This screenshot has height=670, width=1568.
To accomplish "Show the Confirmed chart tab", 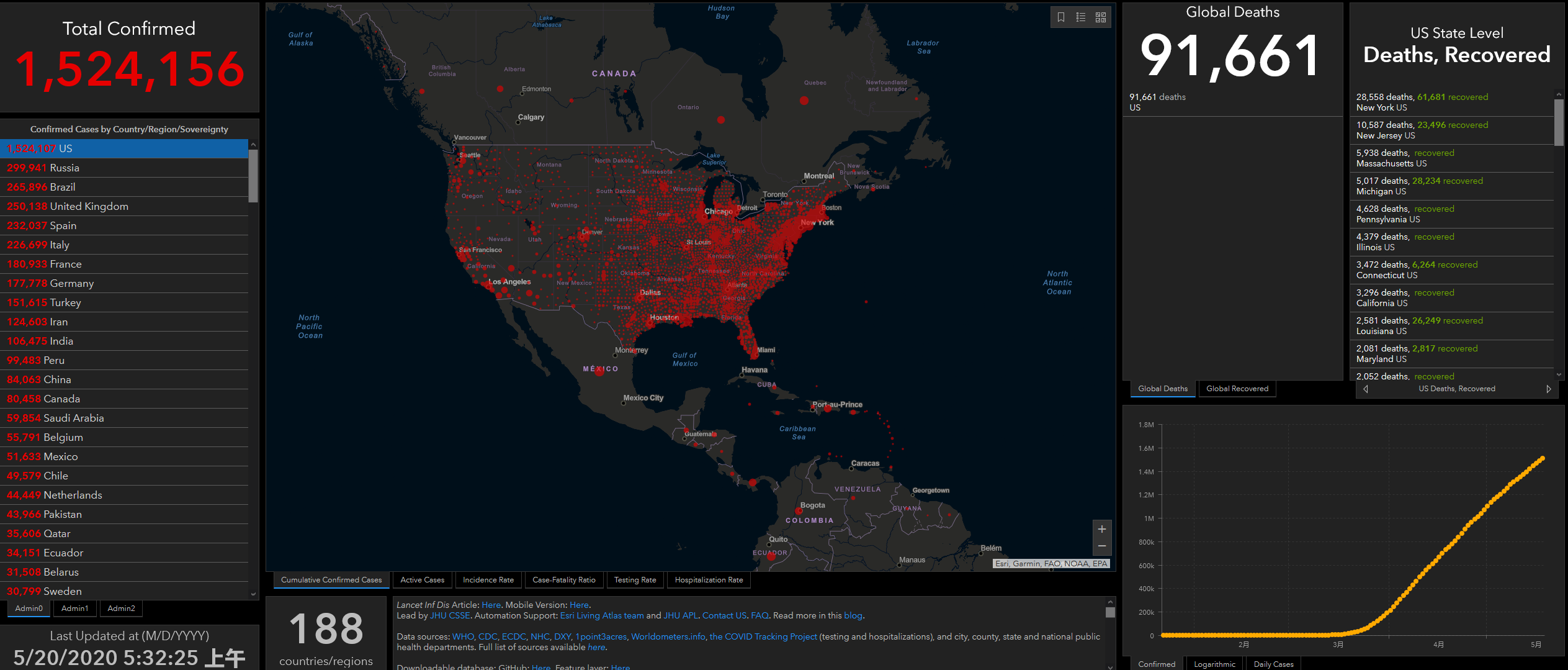I will pyautogui.click(x=1157, y=664).
